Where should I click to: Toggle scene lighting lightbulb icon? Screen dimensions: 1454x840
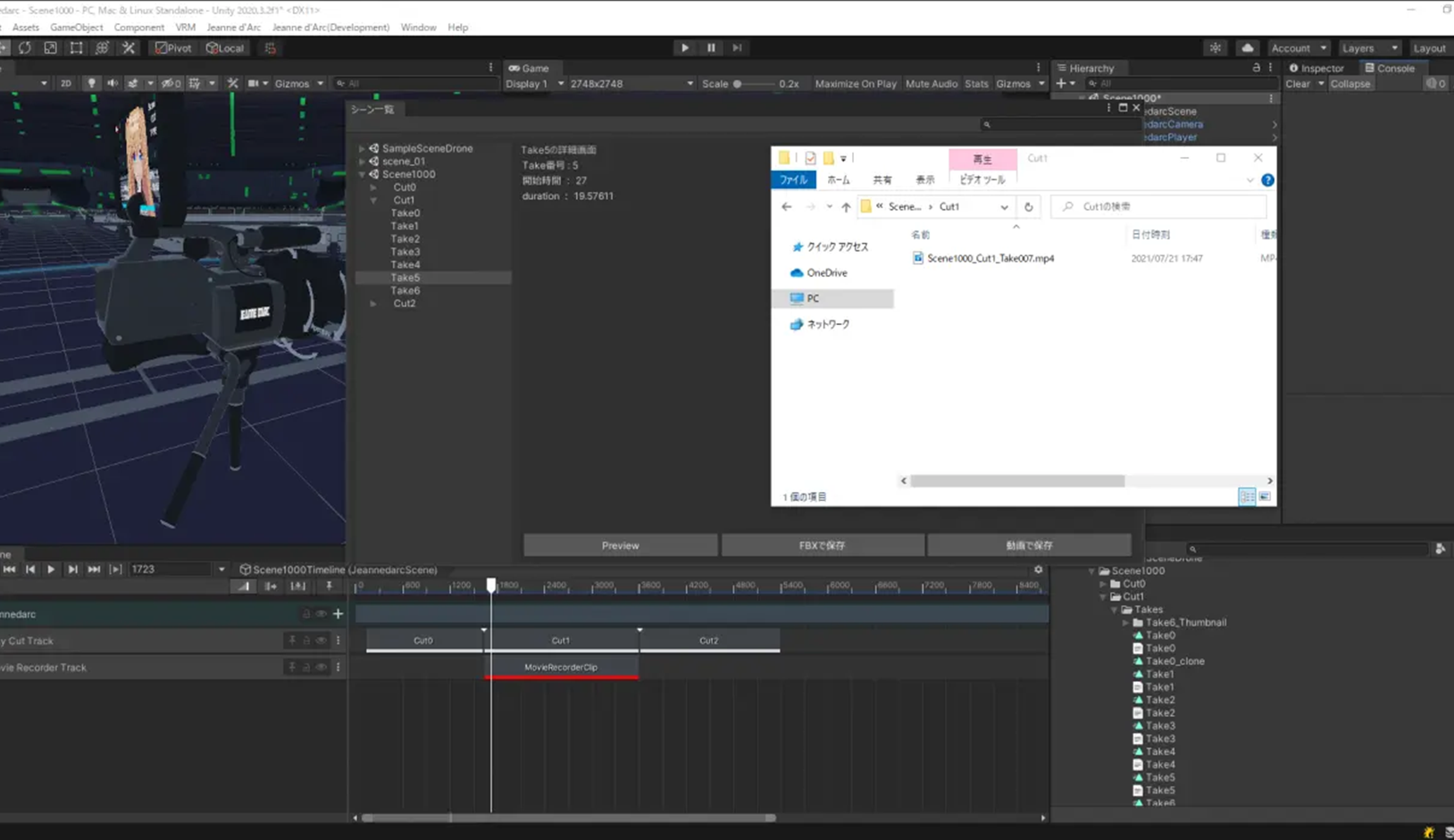(91, 84)
